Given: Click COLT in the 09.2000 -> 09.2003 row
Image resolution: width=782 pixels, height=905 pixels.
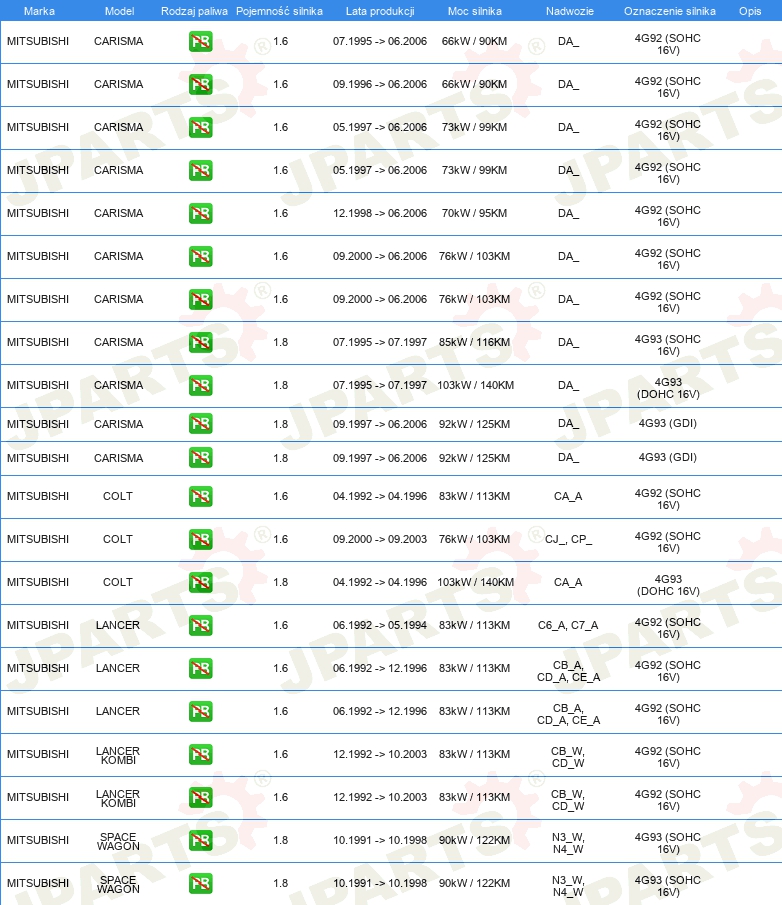Looking at the screenshot, I should 118,539.
